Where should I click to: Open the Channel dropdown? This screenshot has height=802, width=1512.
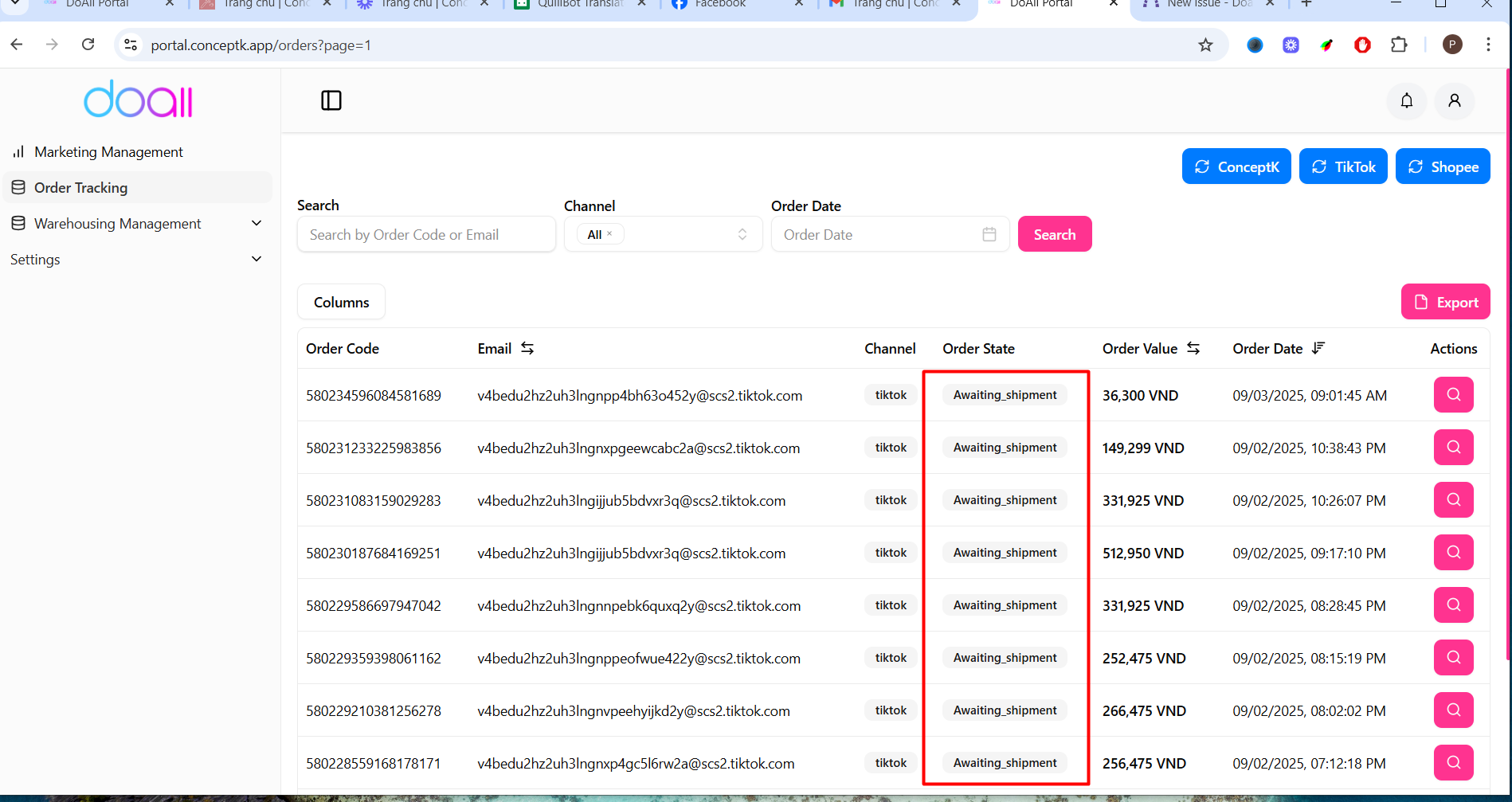[742, 234]
